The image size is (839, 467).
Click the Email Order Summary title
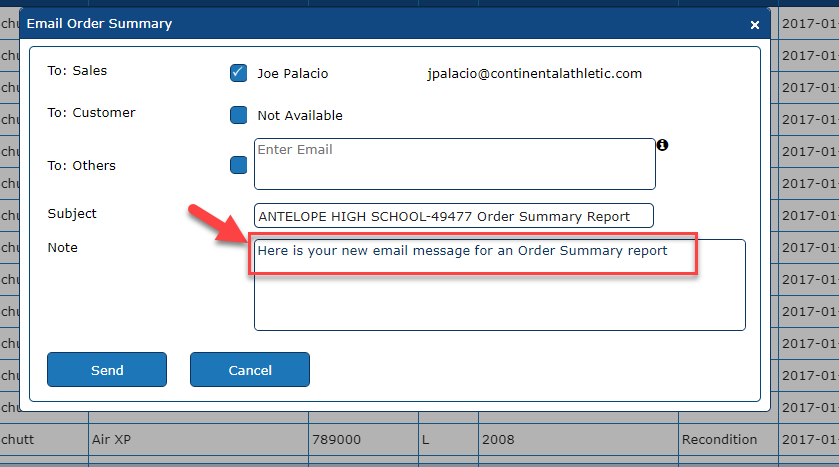pos(100,24)
